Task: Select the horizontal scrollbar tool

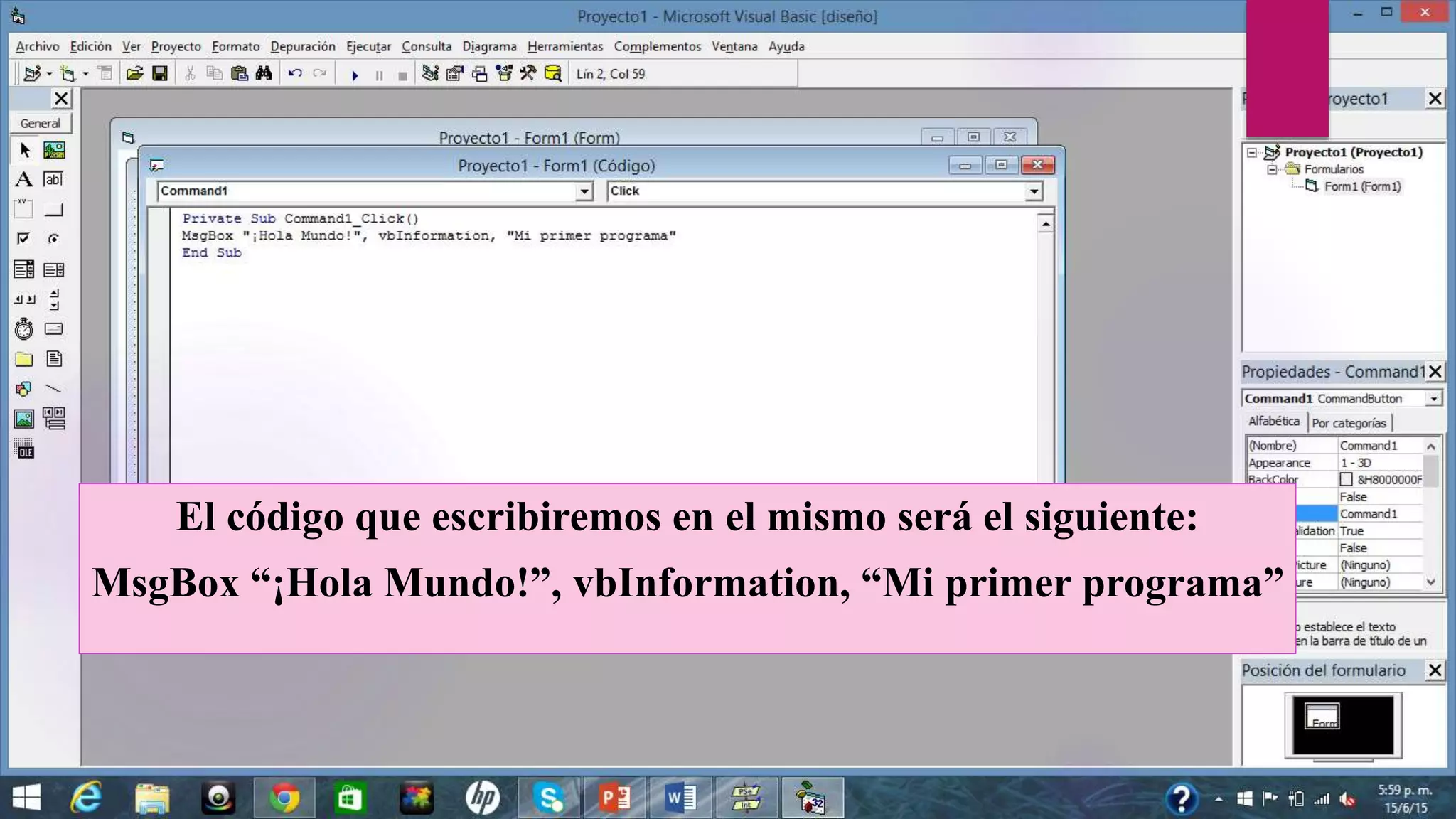Action: click(x=24, y=299)
